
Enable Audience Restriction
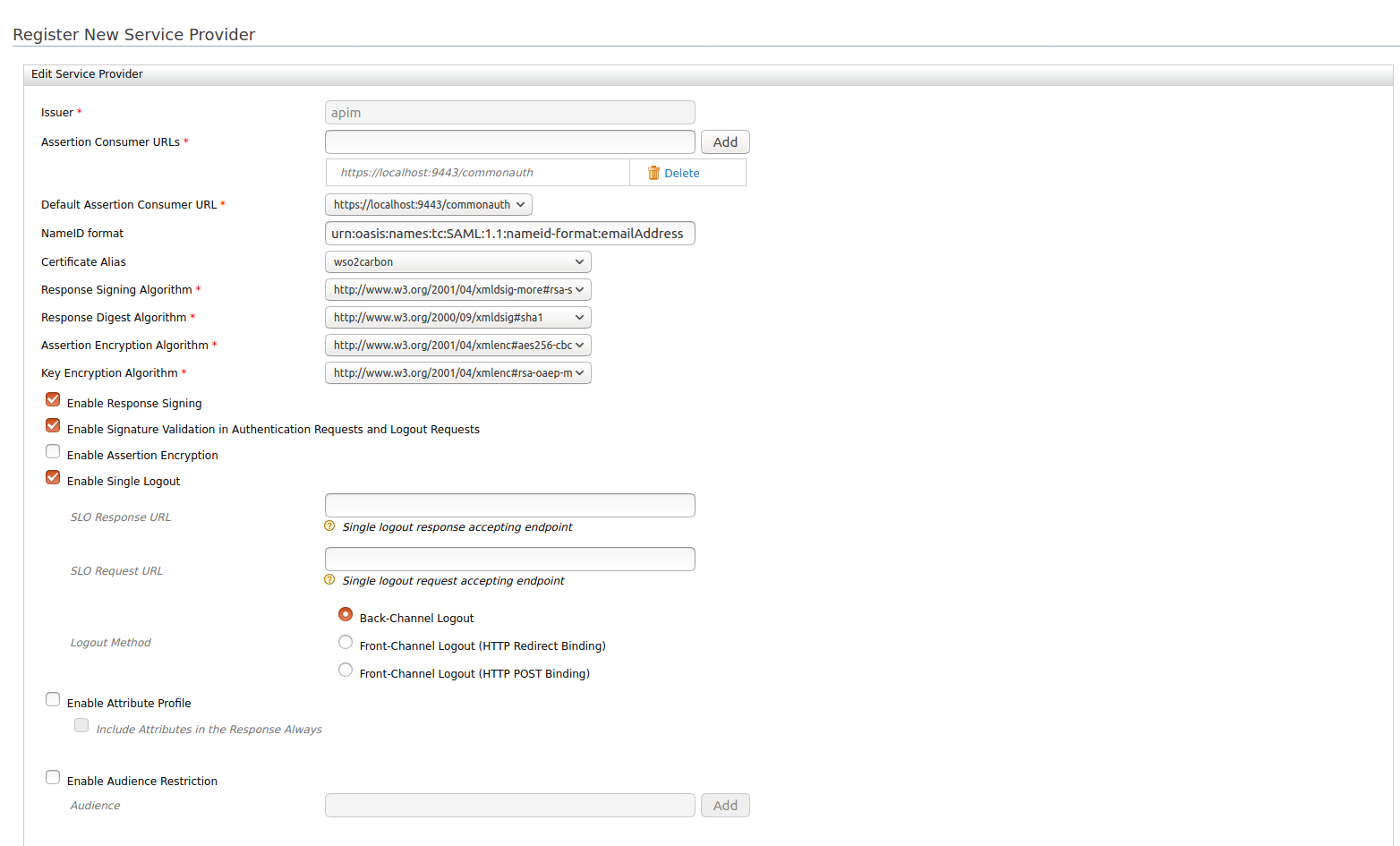click(52, 777)
